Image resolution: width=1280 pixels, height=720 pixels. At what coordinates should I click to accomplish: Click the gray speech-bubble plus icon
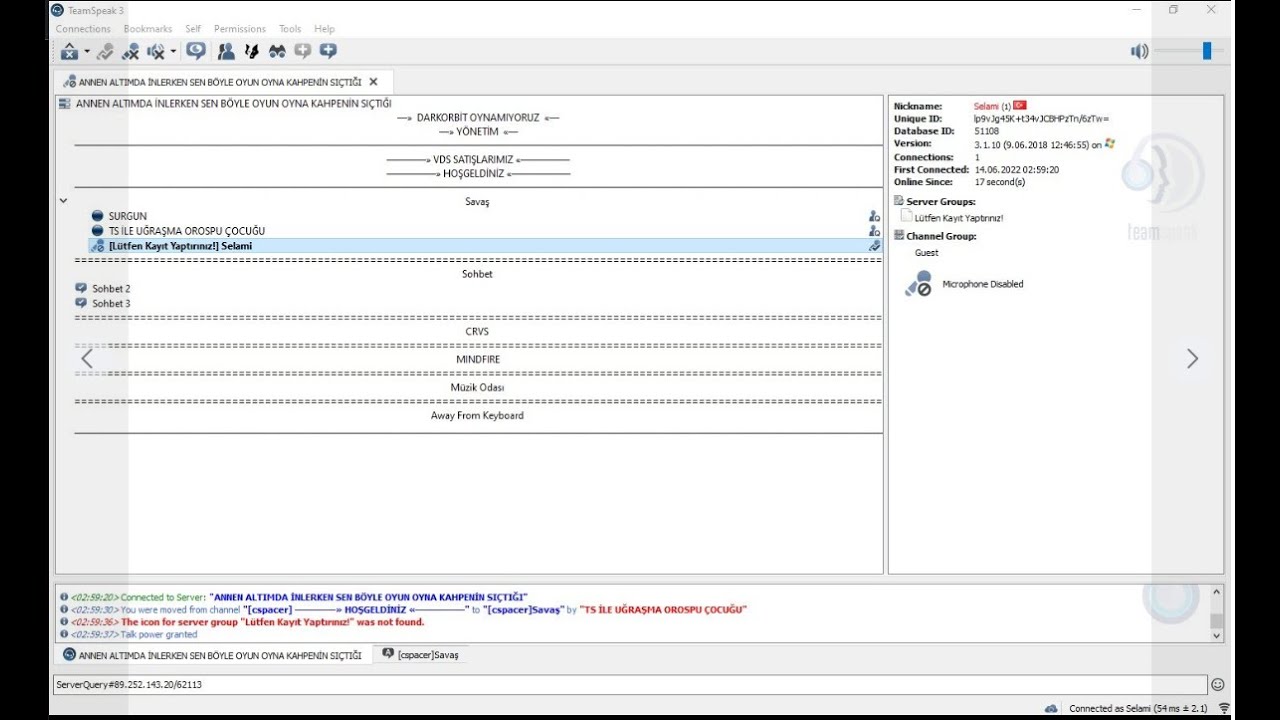[302, 51]
